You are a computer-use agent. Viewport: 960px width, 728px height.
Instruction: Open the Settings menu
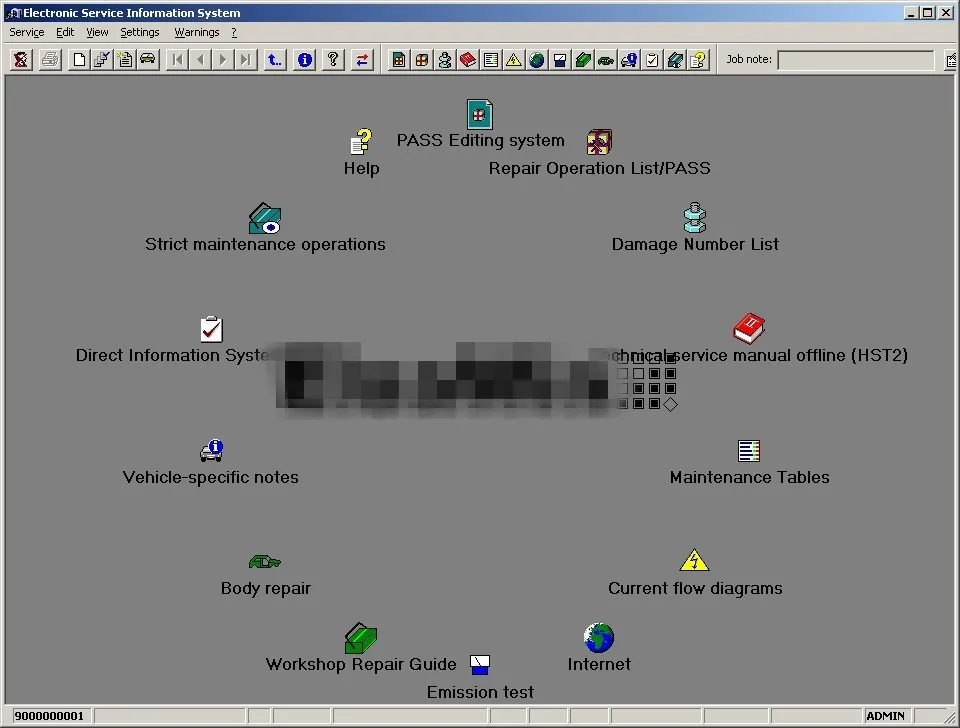140,32
